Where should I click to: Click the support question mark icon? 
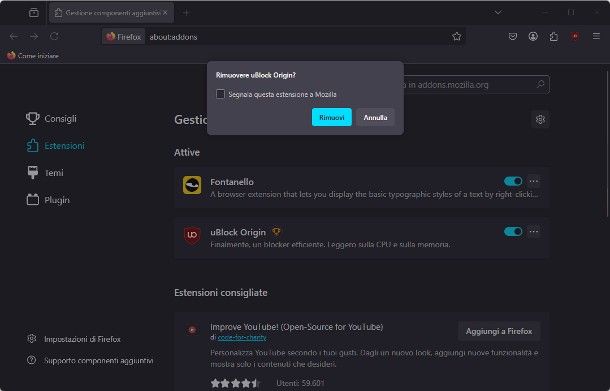(32, 360)
